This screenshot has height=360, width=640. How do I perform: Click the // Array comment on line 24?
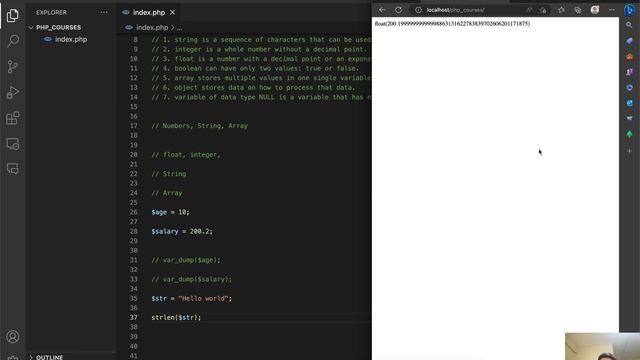click(167, 193)
